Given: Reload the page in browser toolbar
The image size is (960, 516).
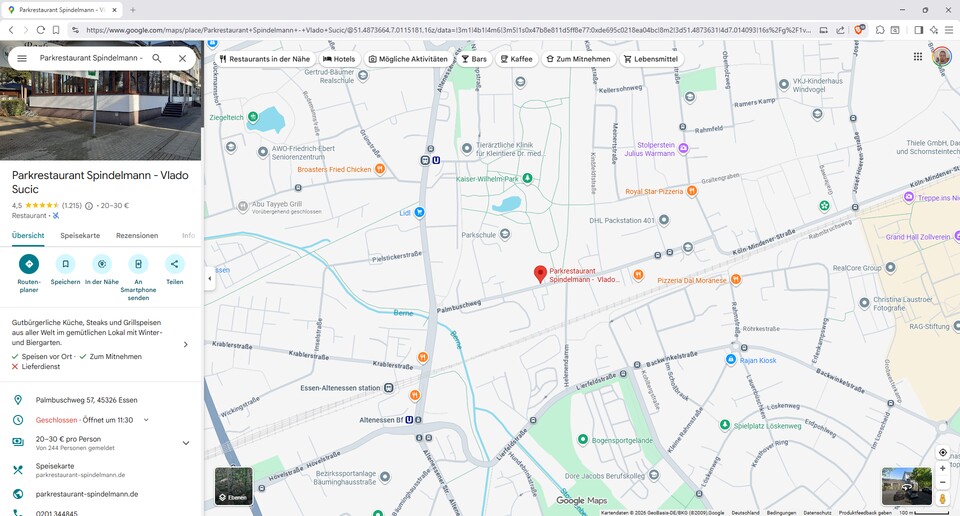Looking at the screenshot, I should (x=40, y=29).
